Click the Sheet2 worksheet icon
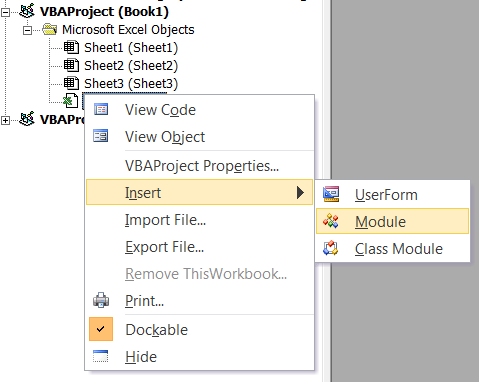 tap(71, 65)
